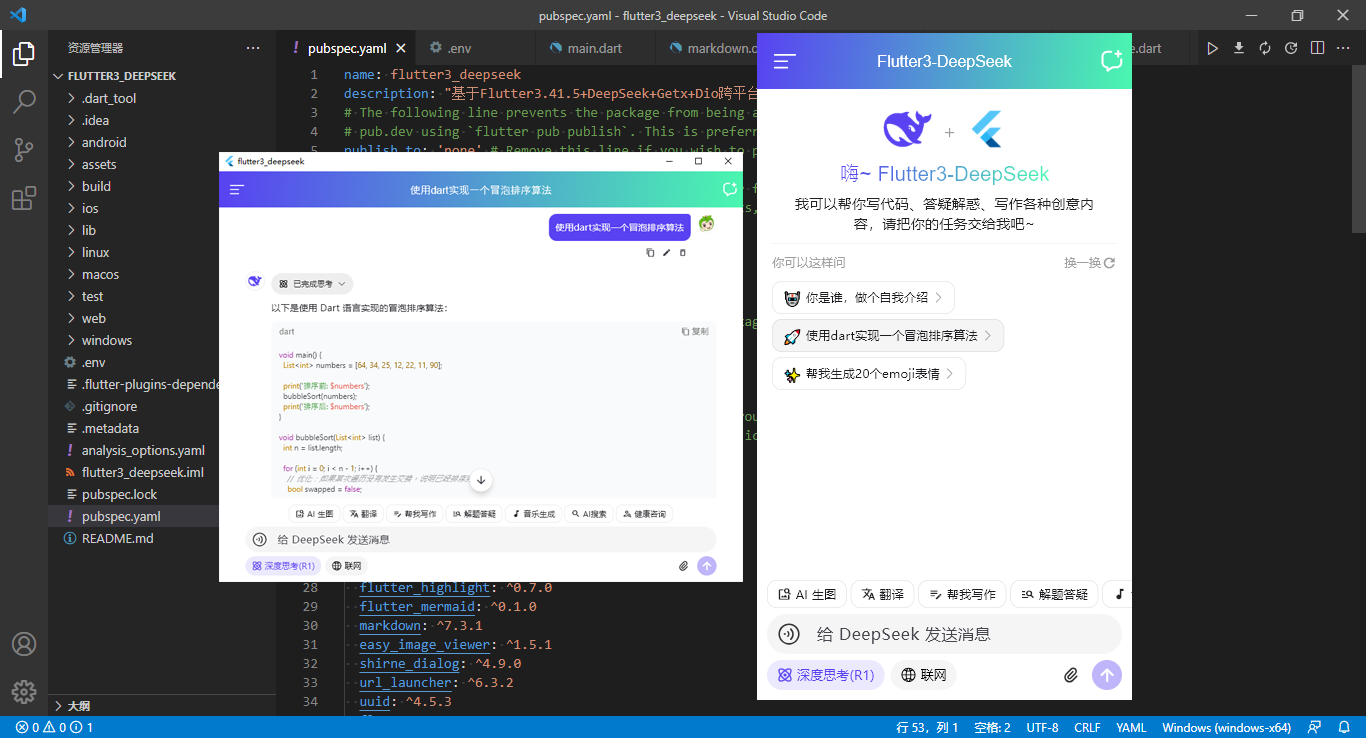Copy the user message in chat window
The height and width of the screenshot is (738, 1366).
click(x=650, y=253)
